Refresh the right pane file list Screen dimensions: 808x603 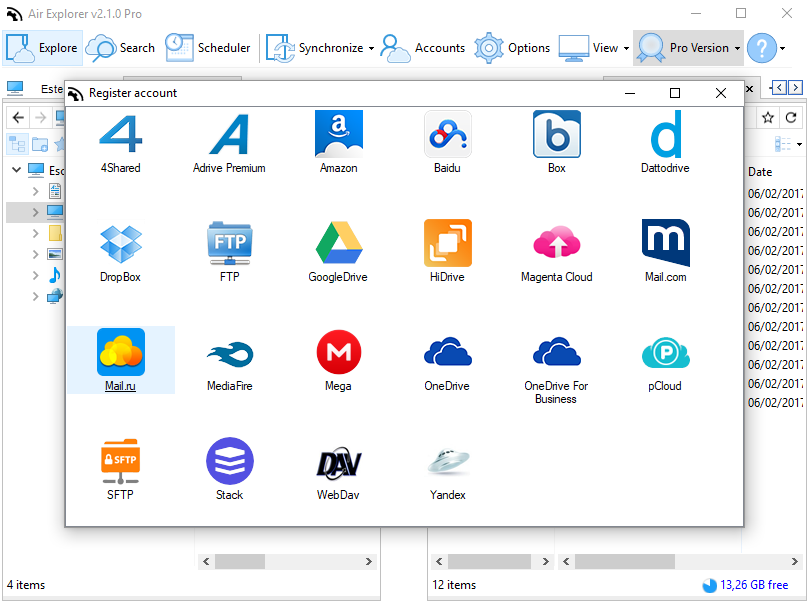coord(790,118)
